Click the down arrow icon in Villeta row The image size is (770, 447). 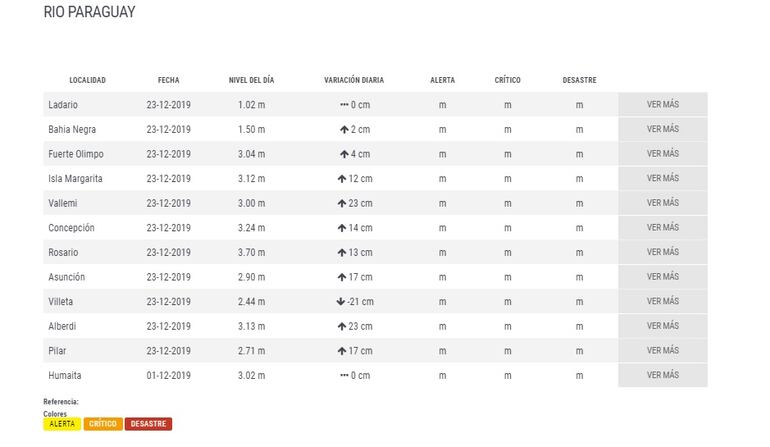tap(341, 301)
